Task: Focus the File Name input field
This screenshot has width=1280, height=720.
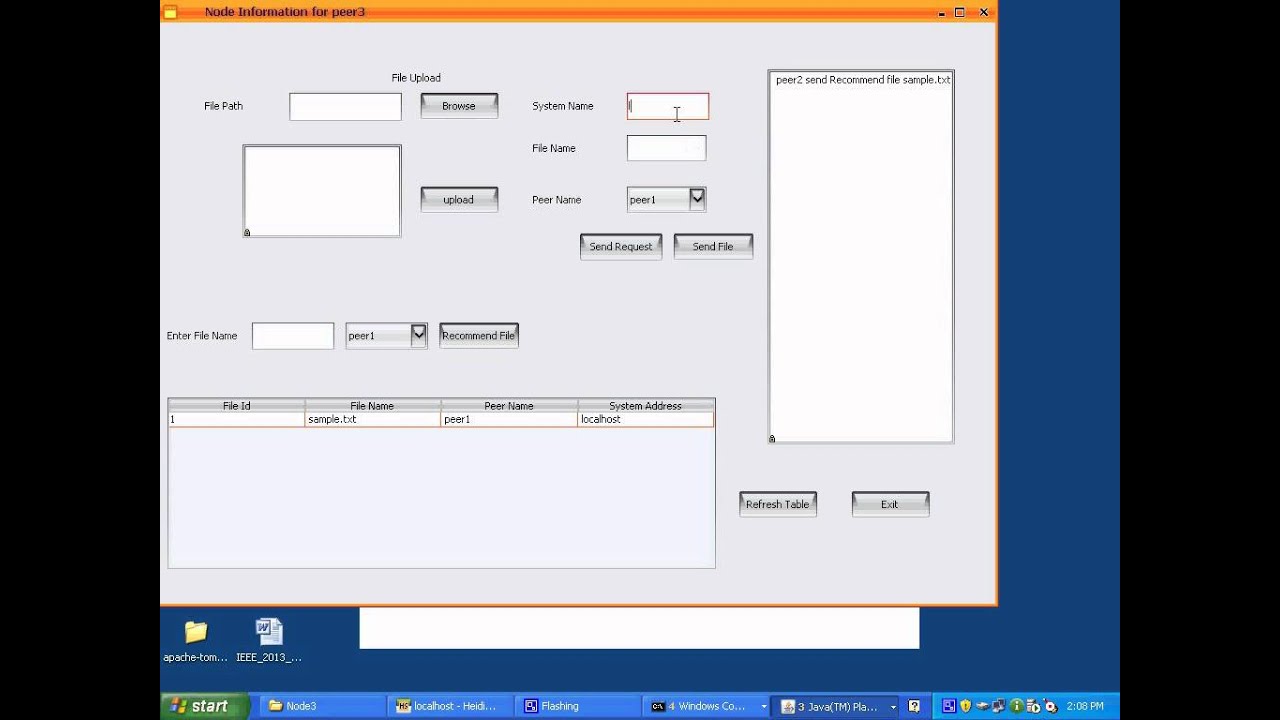Action: point(666,148)
